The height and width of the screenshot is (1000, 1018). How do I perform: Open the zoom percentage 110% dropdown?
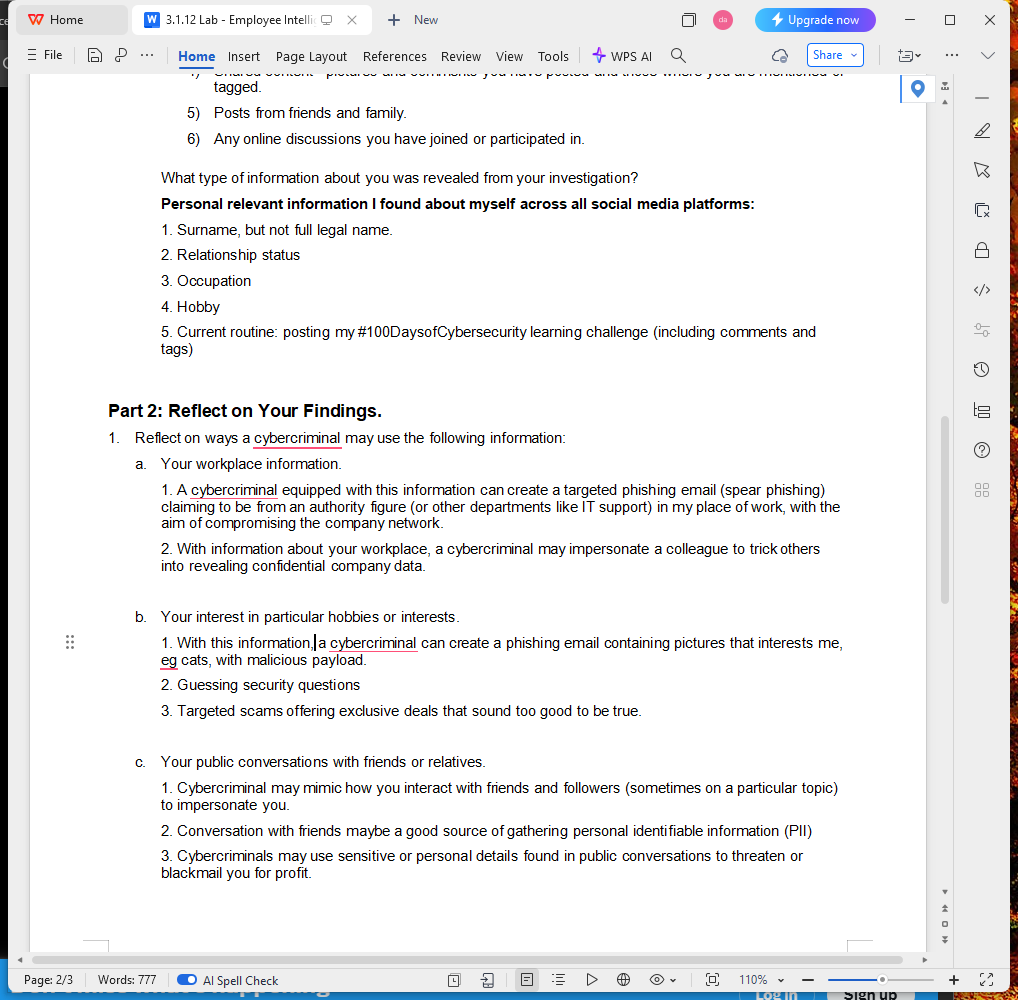pos(762,980)
